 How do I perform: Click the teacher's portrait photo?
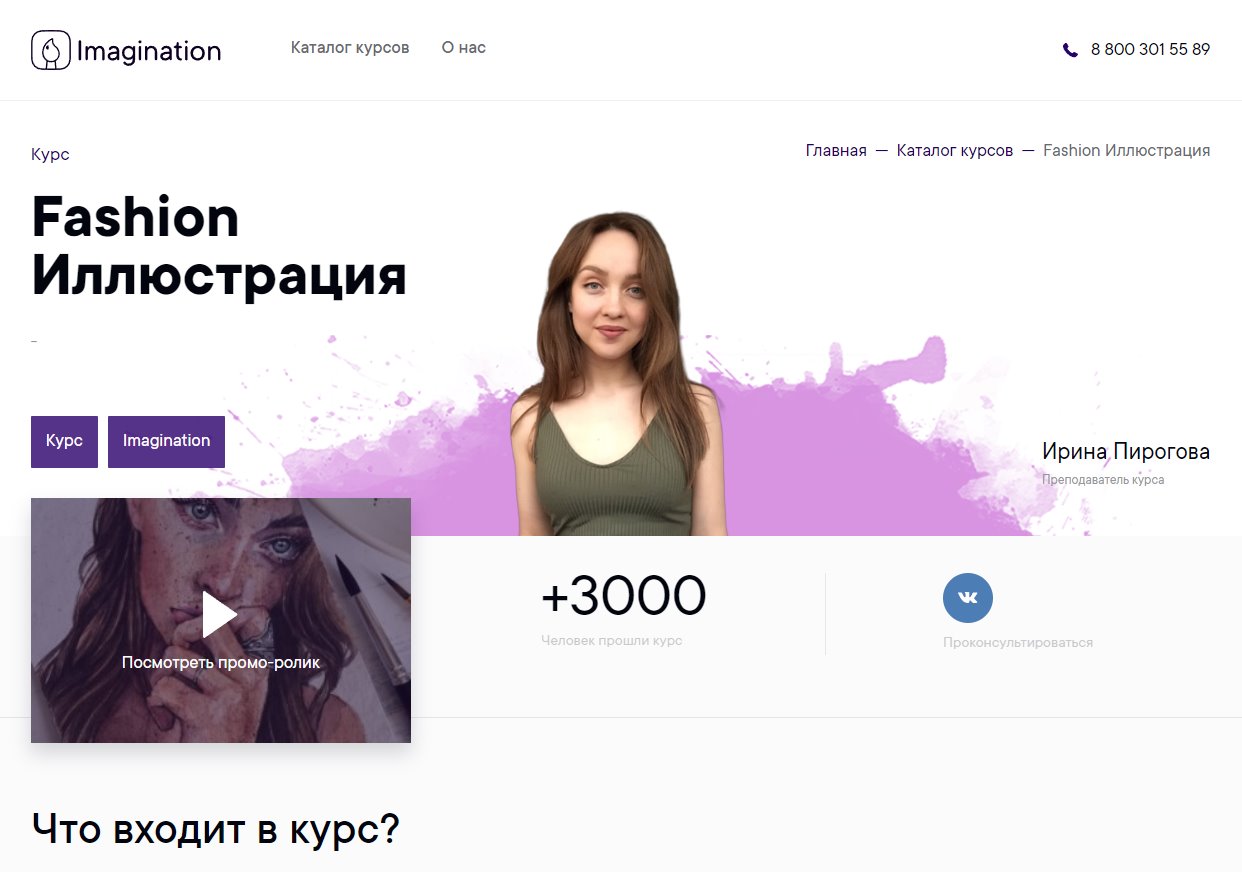point(617,374)
